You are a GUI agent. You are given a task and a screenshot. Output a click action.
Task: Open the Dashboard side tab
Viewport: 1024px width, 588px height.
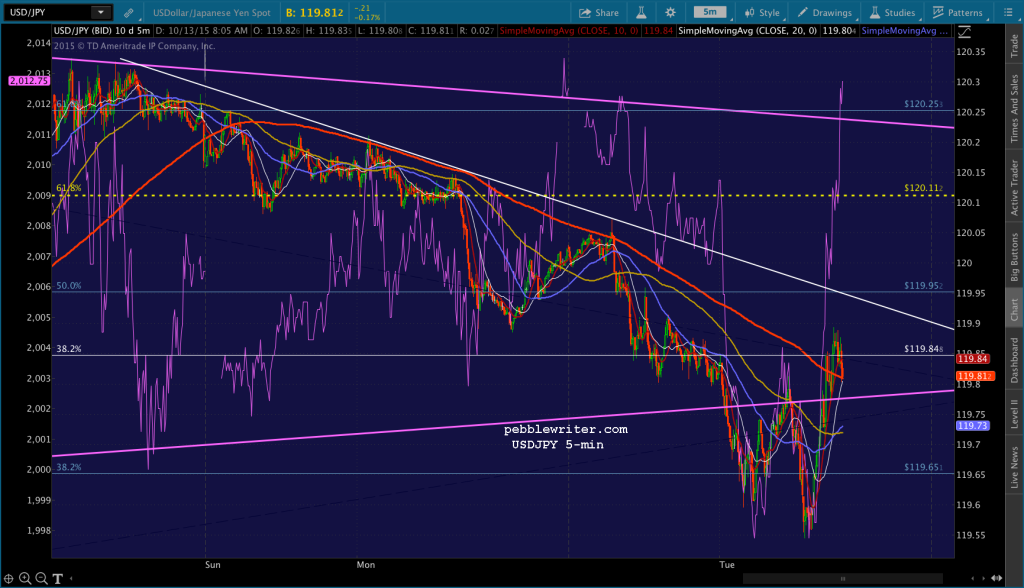pyautogui.click(x=1014, y=360)
